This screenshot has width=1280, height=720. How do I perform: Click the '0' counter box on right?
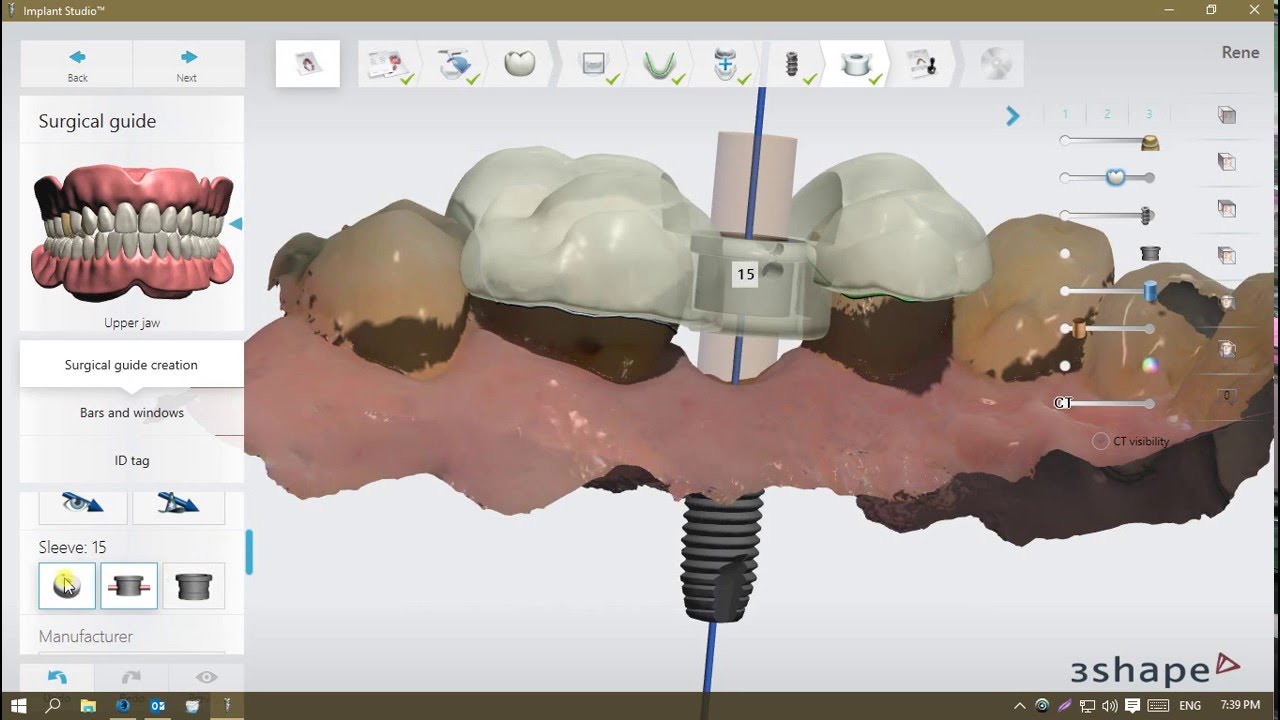point(1227,396)
